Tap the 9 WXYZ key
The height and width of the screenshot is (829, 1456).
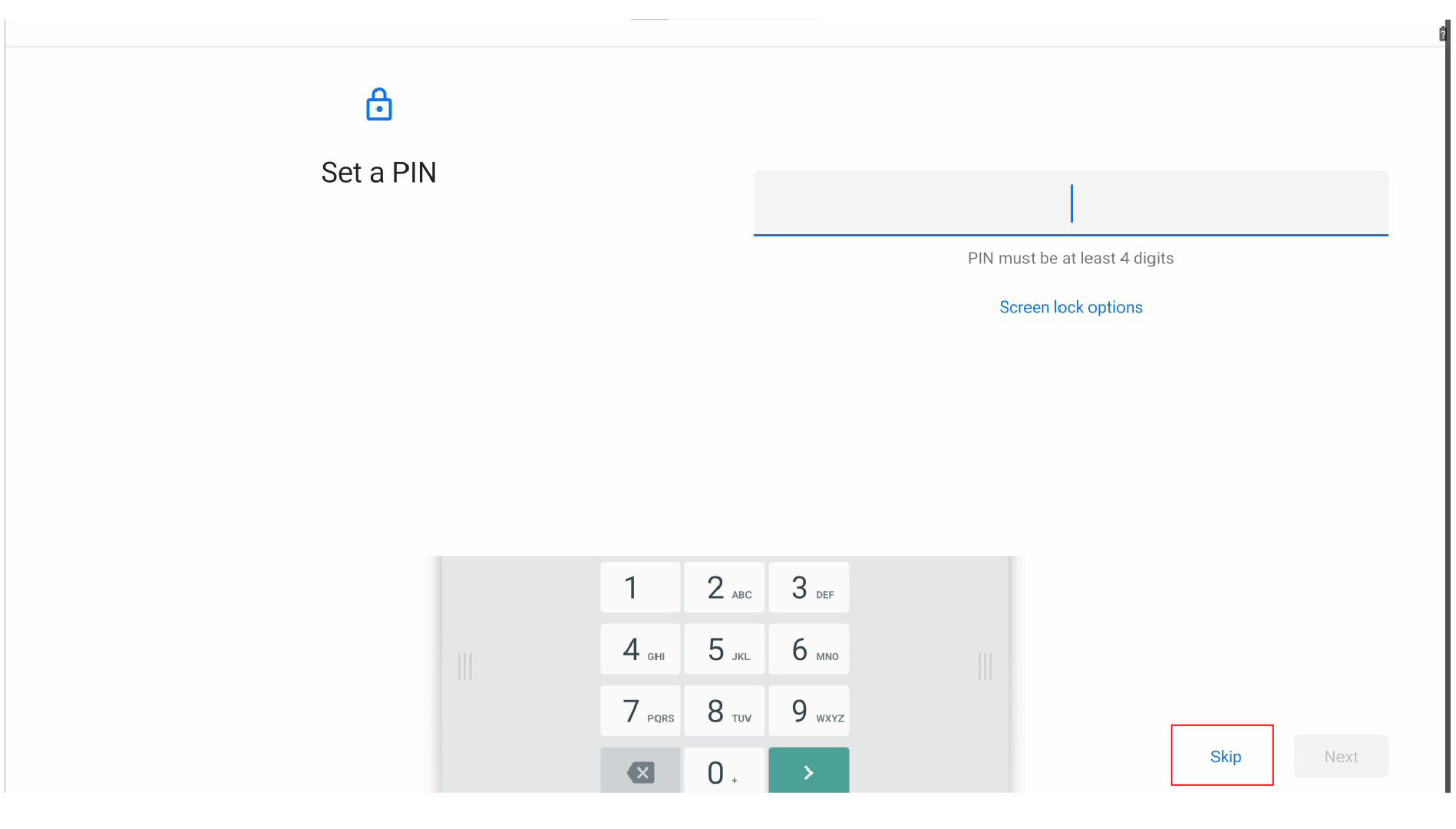pos(809,712)
